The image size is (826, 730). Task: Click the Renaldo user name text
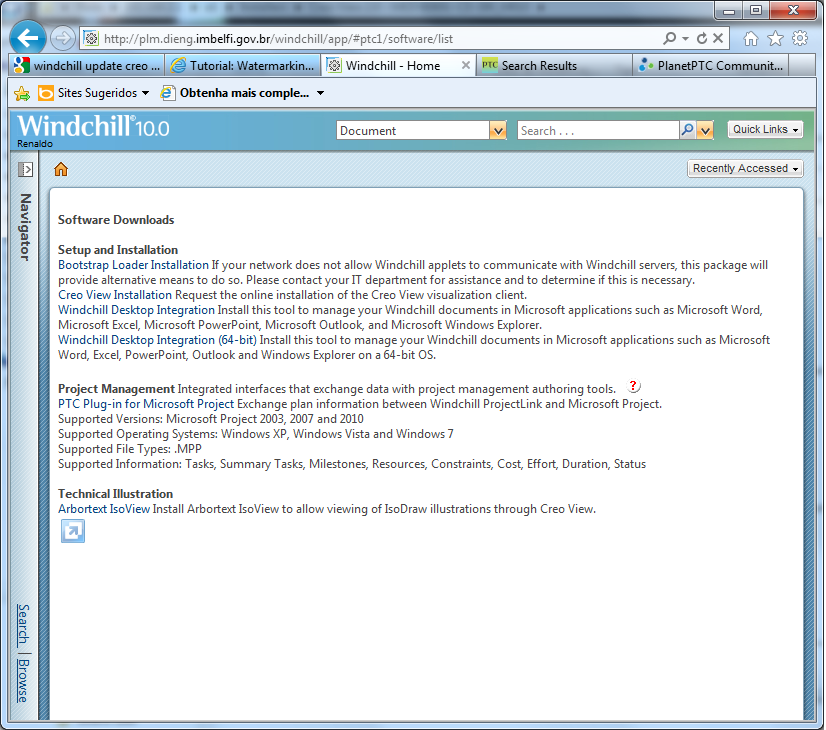[35, 144]
